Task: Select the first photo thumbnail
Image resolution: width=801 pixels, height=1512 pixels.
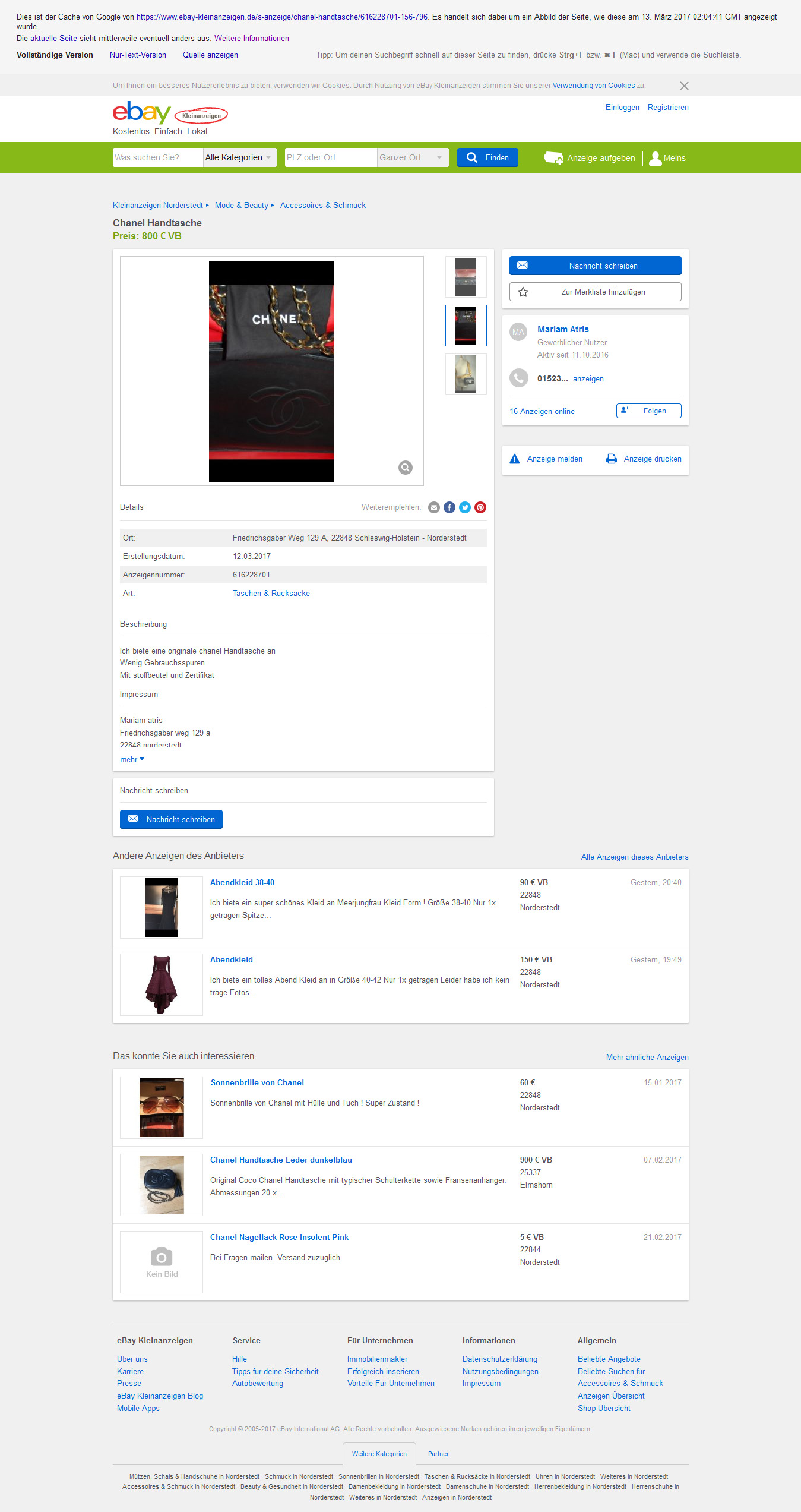Action: 466,277
